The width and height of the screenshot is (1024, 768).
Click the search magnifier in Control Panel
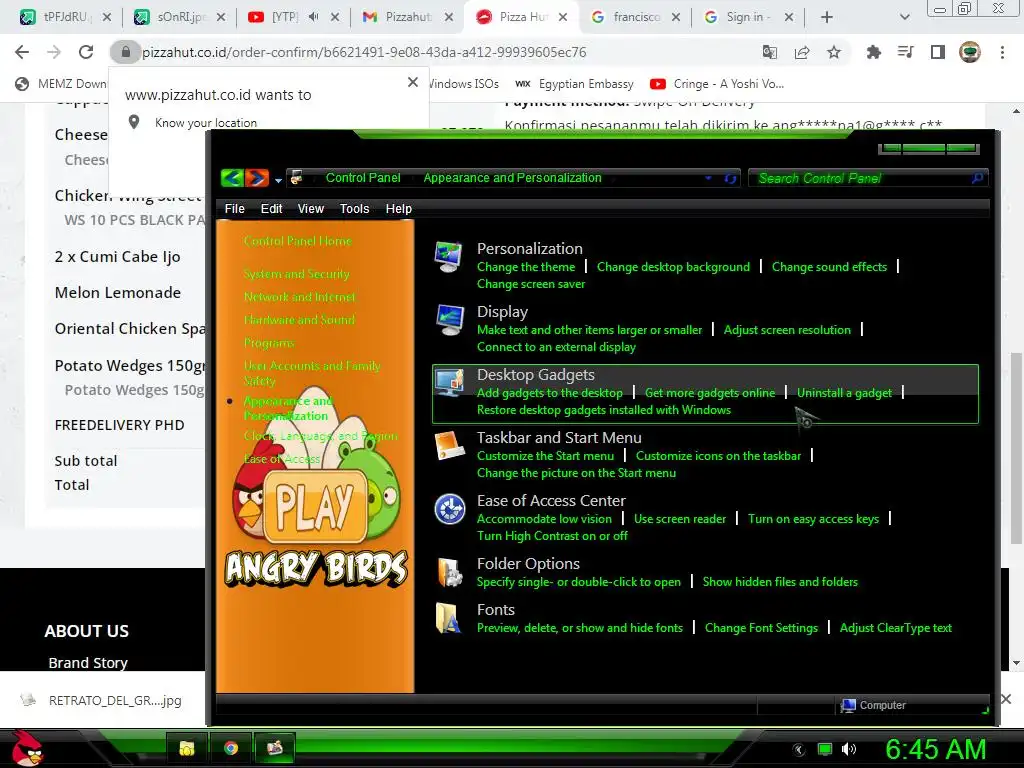click(x=977, y=178)
